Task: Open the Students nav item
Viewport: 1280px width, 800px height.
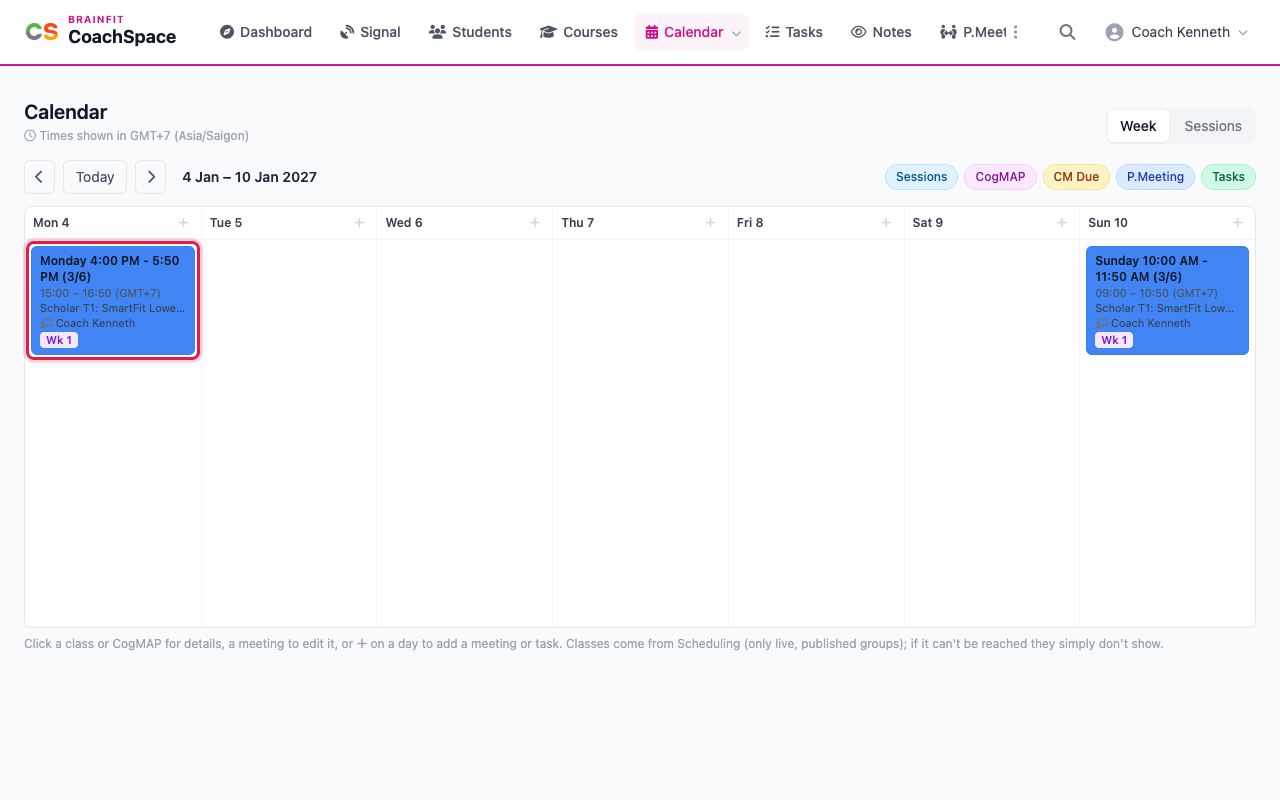Action: [x=470, y=32]
